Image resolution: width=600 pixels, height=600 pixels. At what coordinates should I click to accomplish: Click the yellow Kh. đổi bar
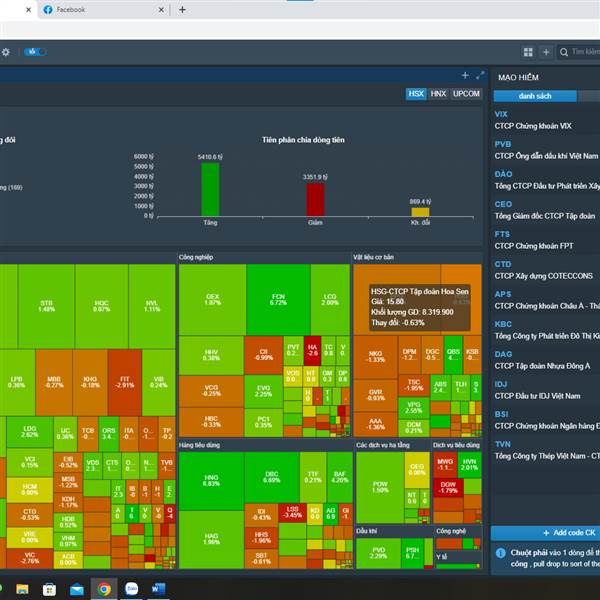[x=420, y=212]
